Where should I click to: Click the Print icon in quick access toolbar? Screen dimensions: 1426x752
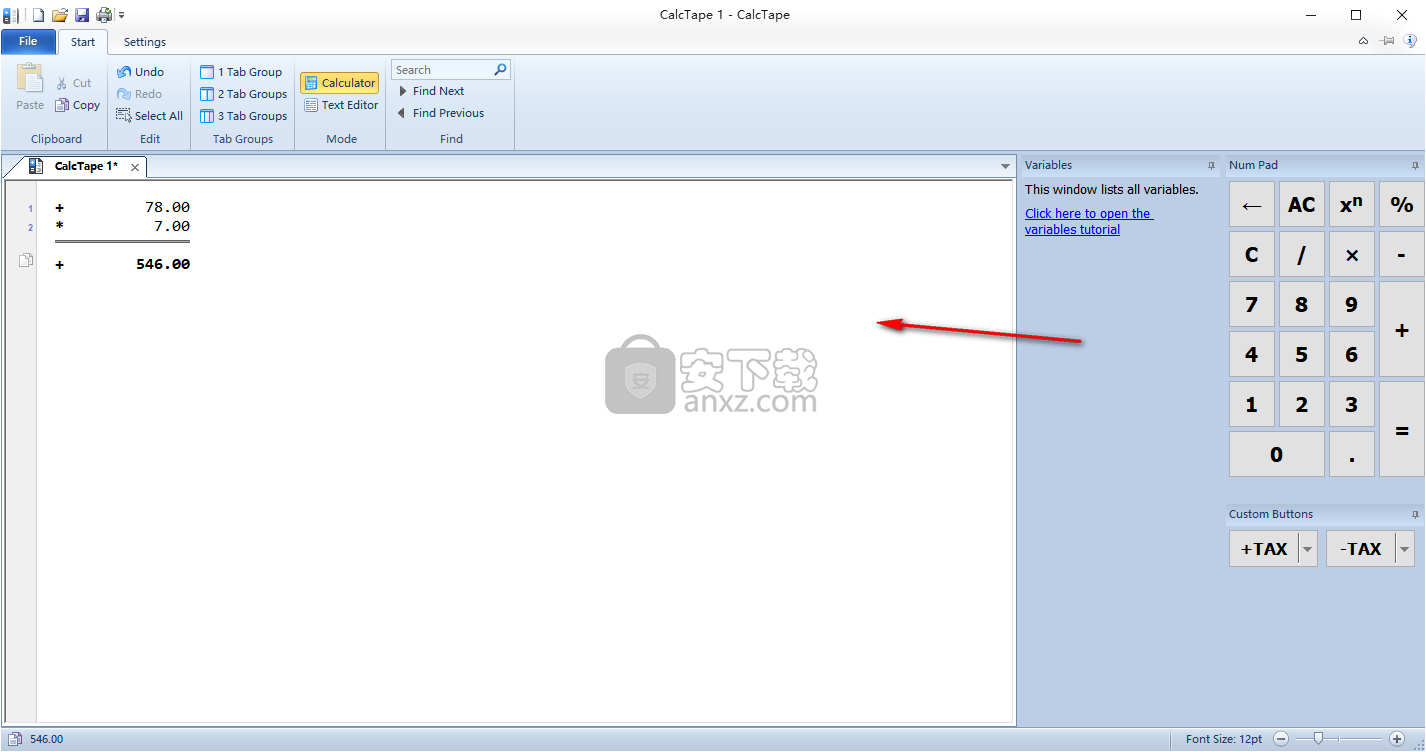[104, 15]
